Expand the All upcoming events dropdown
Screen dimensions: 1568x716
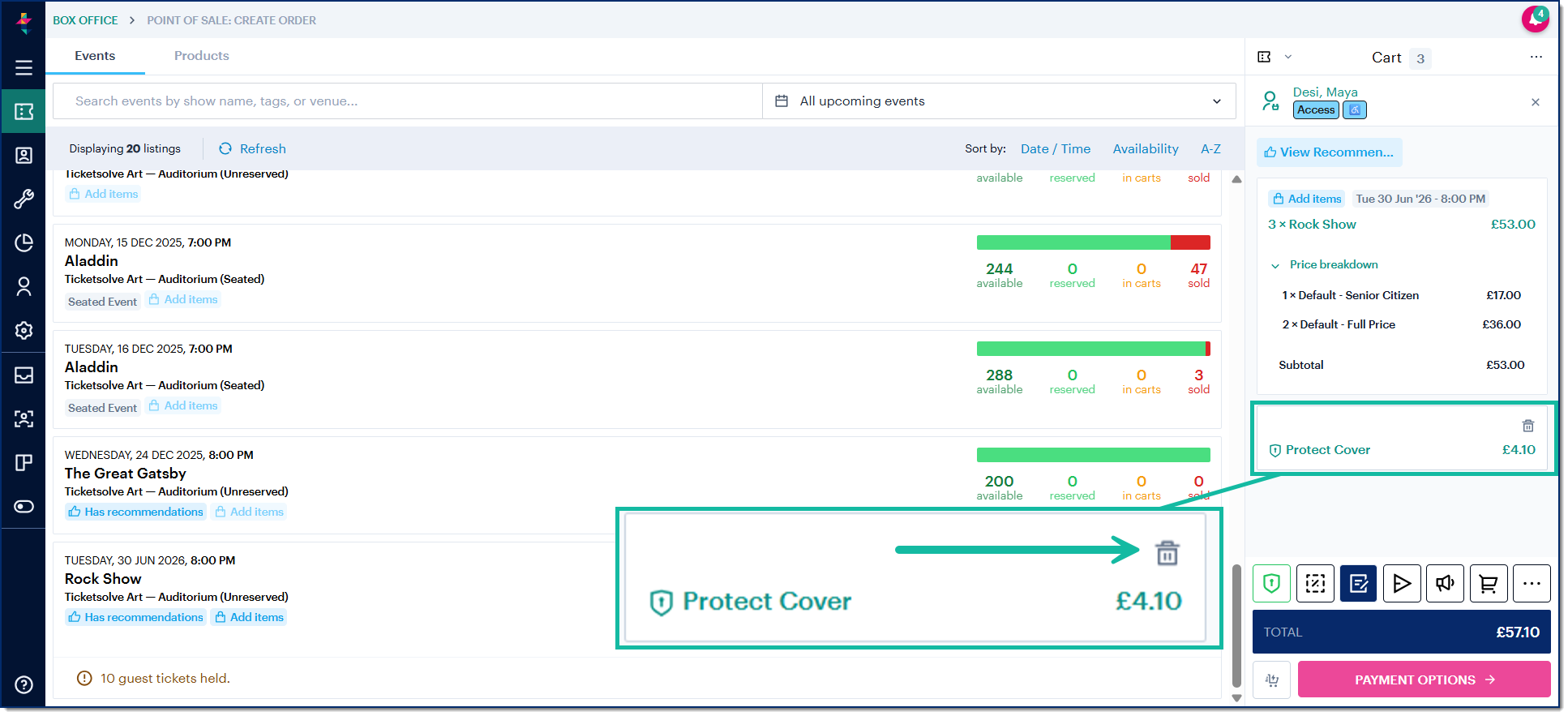click(x=999, y=101)
